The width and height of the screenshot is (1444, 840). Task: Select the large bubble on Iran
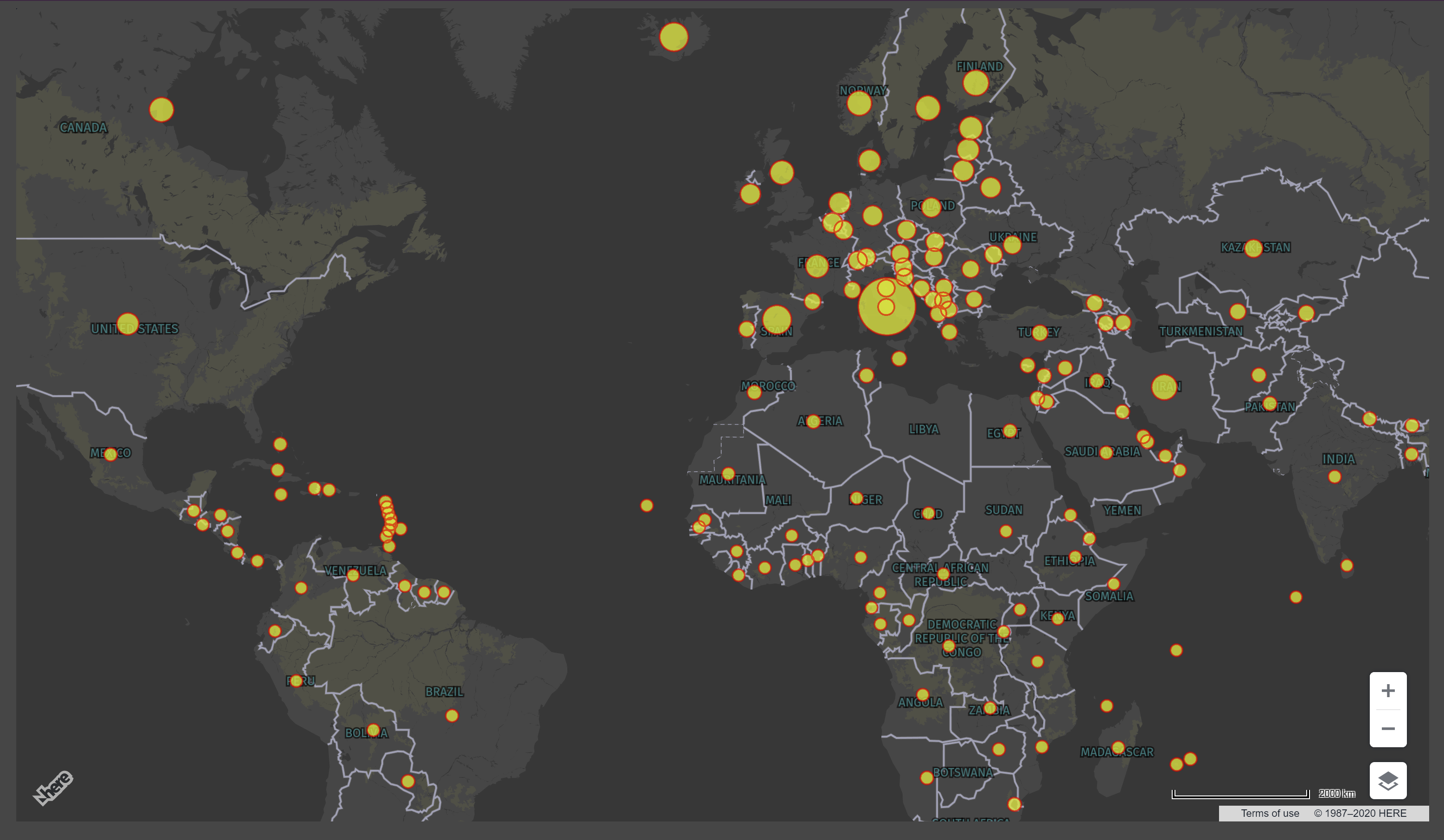[x=1164, y=387]
